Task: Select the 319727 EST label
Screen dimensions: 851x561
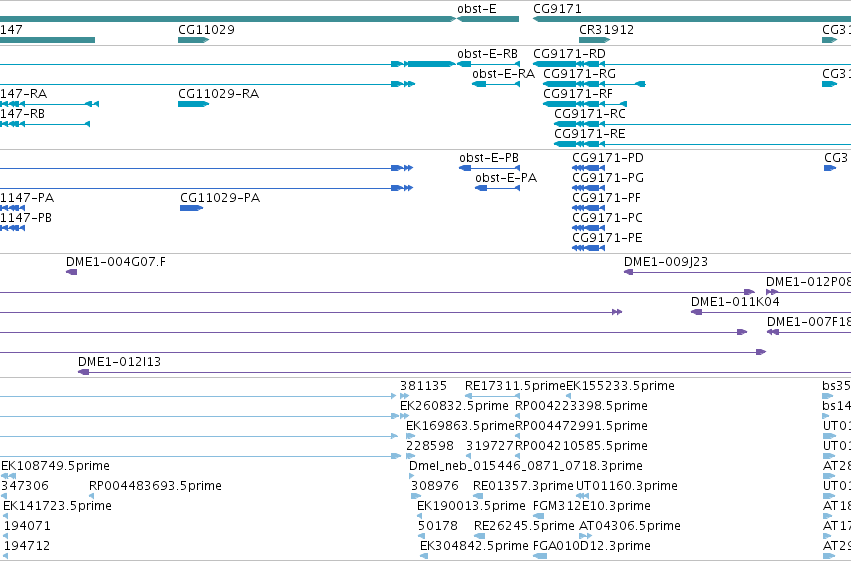Action: [490, 447]
